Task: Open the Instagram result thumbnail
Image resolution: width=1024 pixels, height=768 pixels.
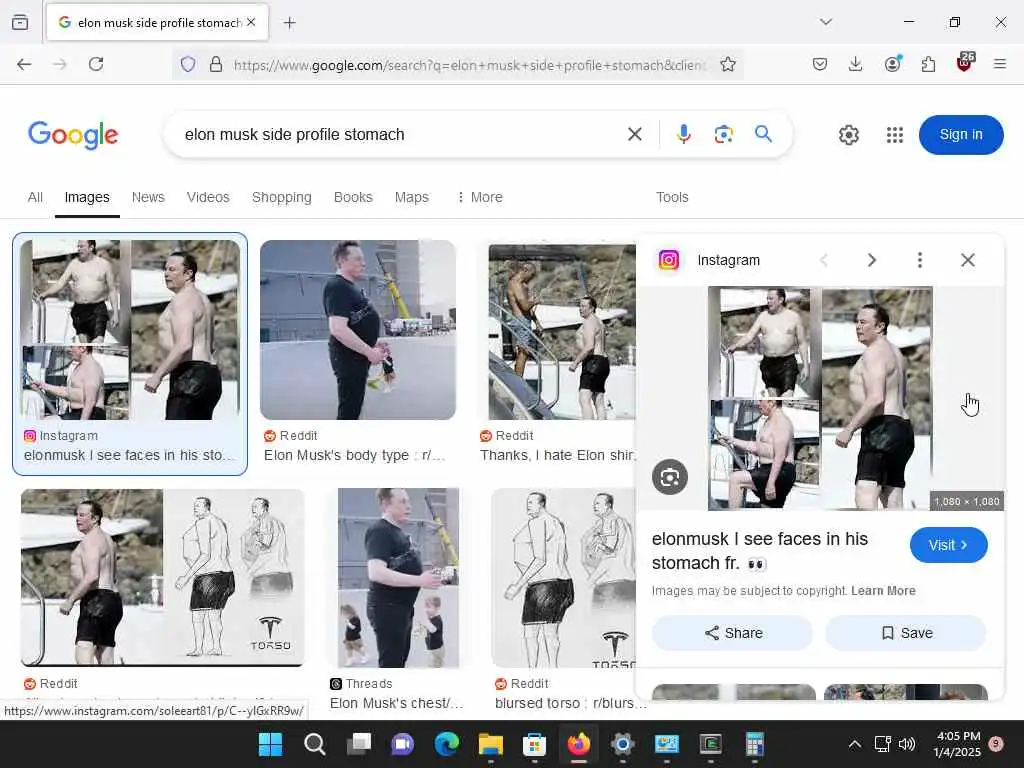Action: 130,330
